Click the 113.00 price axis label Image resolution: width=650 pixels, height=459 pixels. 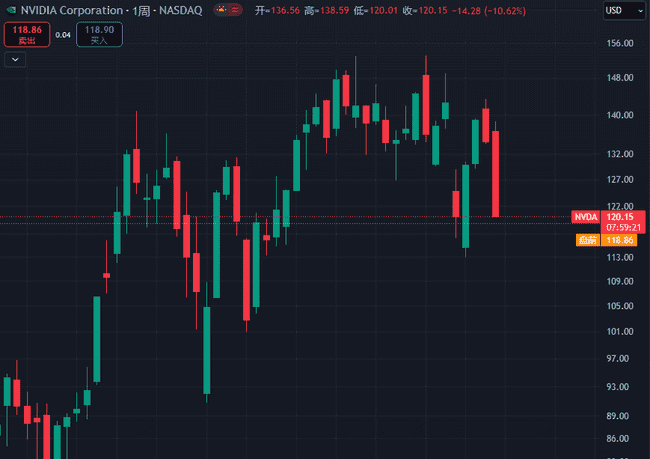click(620, 257)
